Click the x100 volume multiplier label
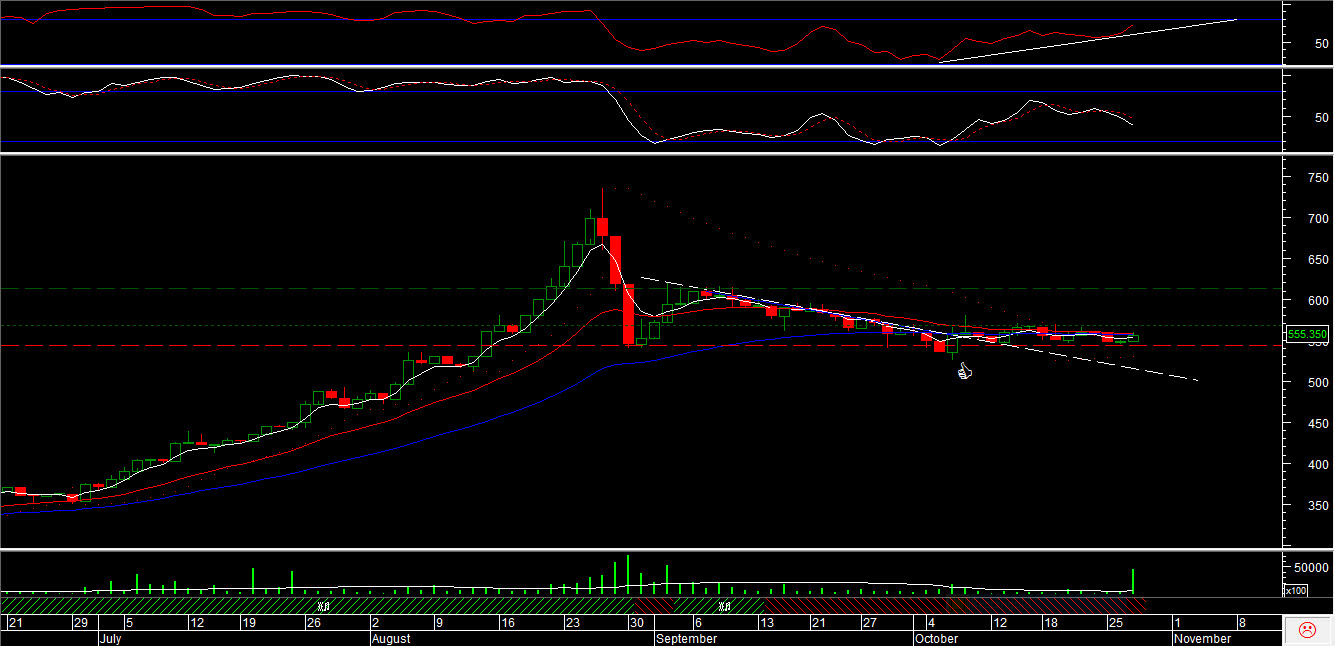 pos(1294,591)
